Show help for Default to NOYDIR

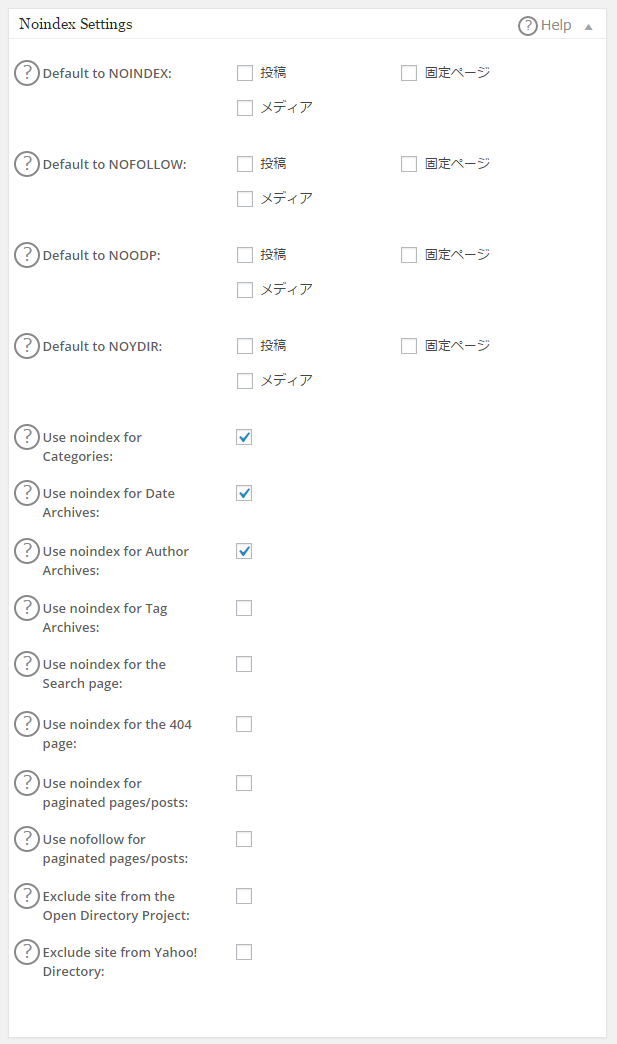pos(27,346)
